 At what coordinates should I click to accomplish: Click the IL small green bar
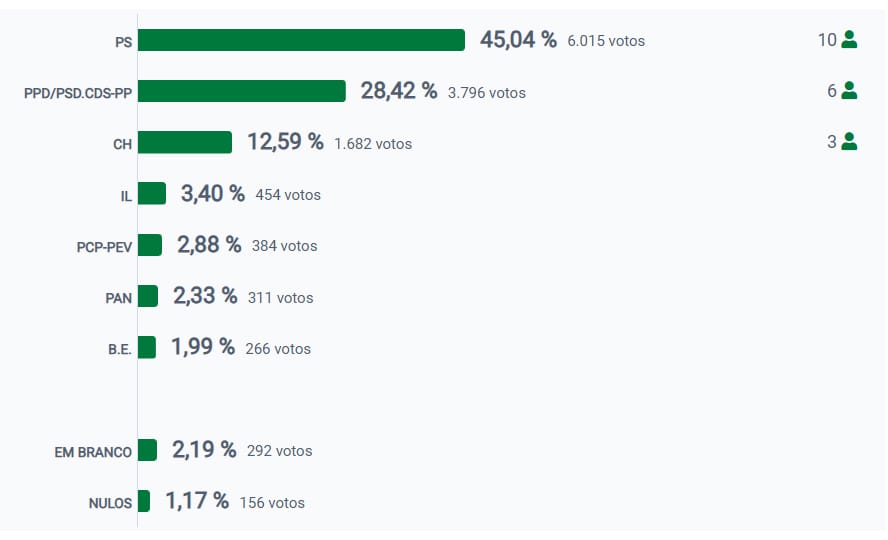tap(152, 193)
